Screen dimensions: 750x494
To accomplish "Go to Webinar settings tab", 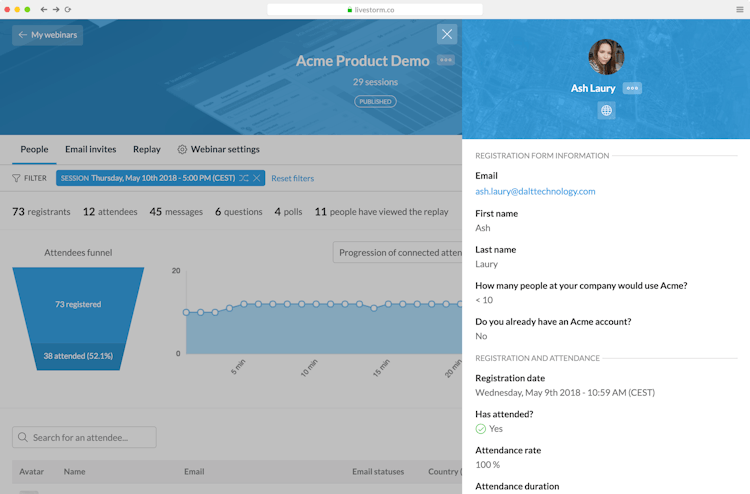I will (218, 149).
